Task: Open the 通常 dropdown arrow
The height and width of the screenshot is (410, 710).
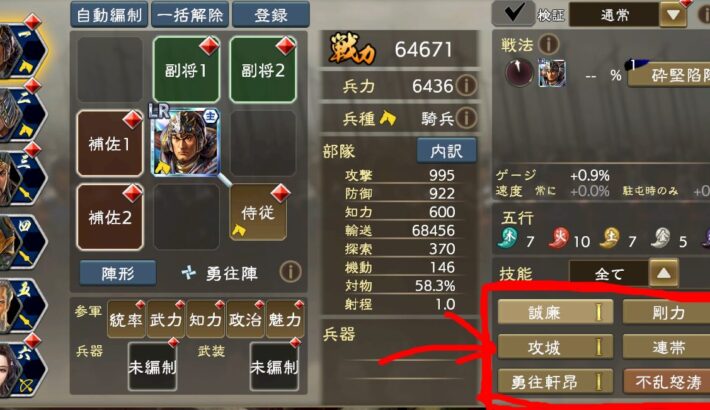Action: pyautogui.click(x=672, y=15)
